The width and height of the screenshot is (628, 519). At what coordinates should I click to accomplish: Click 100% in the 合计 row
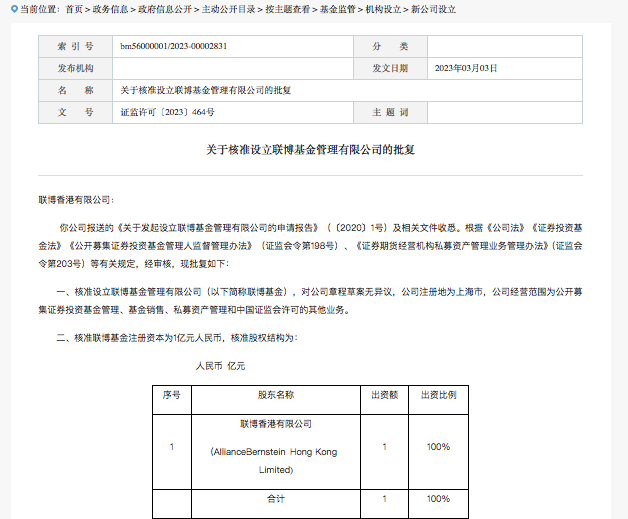coord(438,499)
